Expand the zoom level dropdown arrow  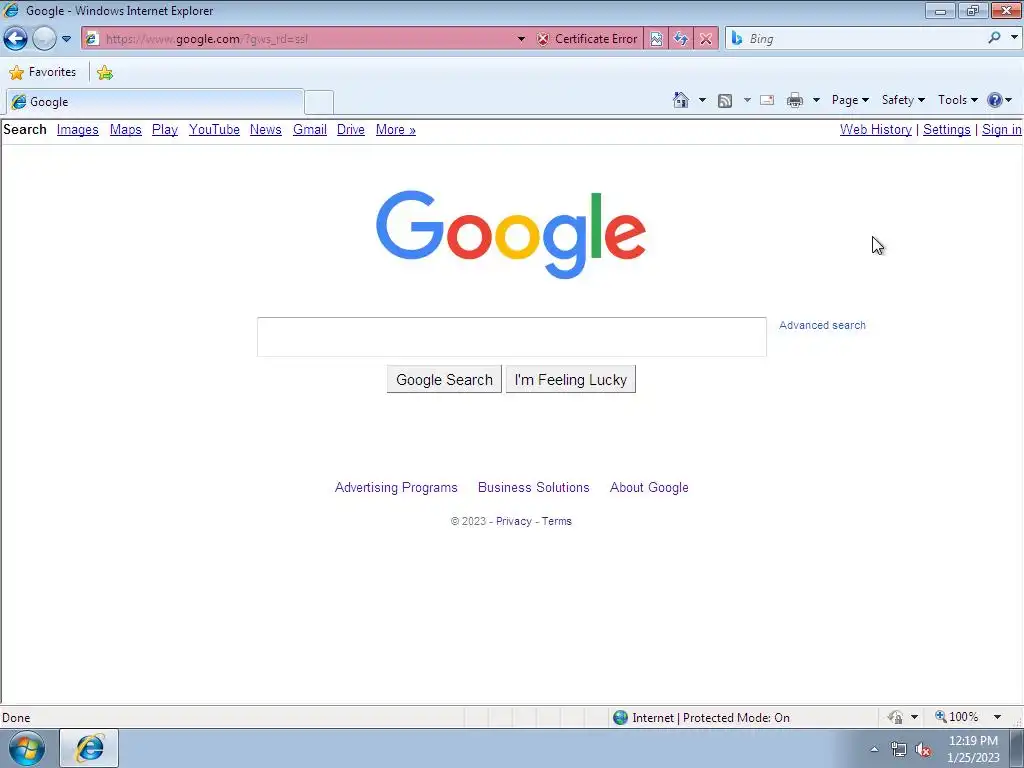pos(997,717)
